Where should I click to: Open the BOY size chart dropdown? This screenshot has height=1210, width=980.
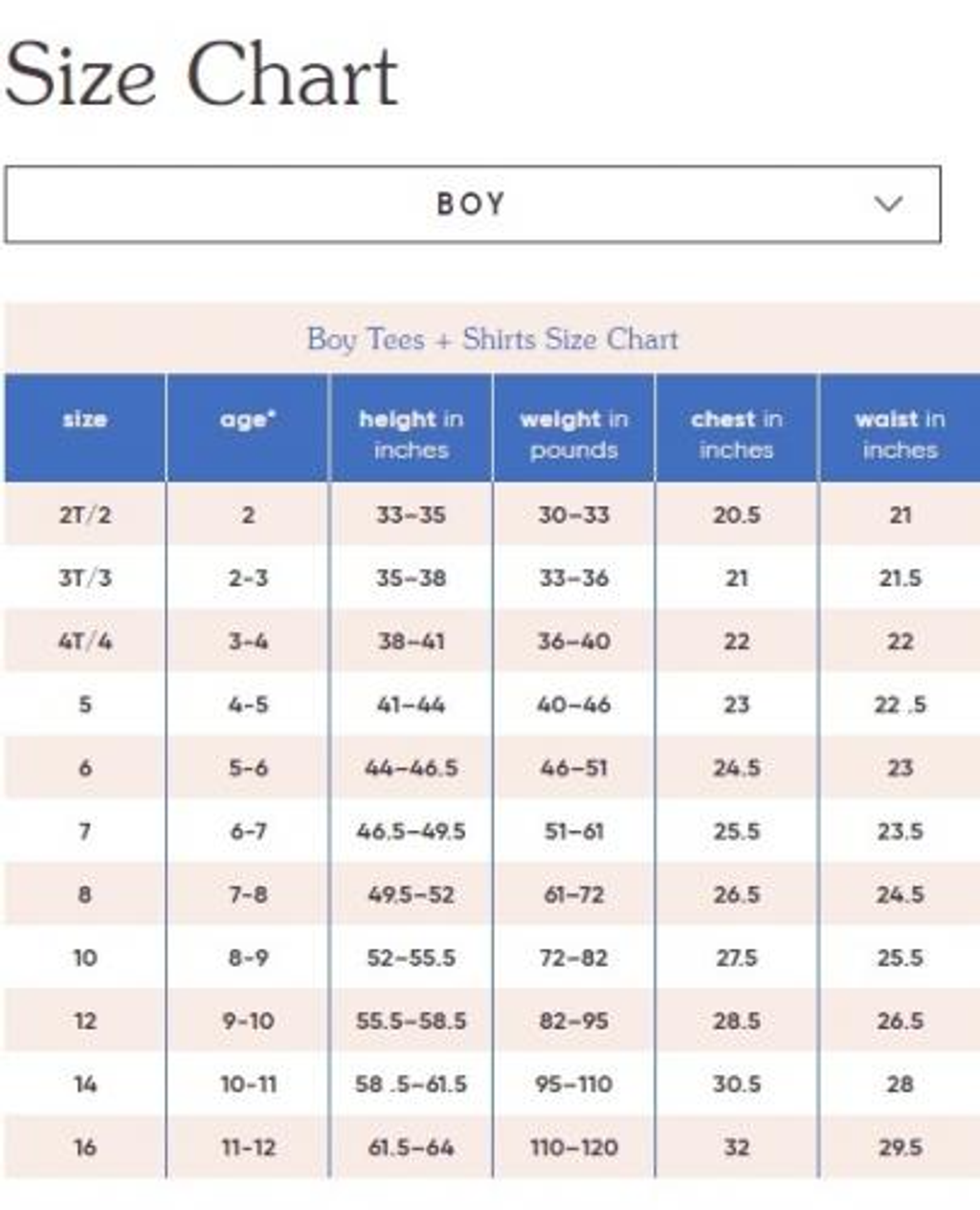point(471,204)
